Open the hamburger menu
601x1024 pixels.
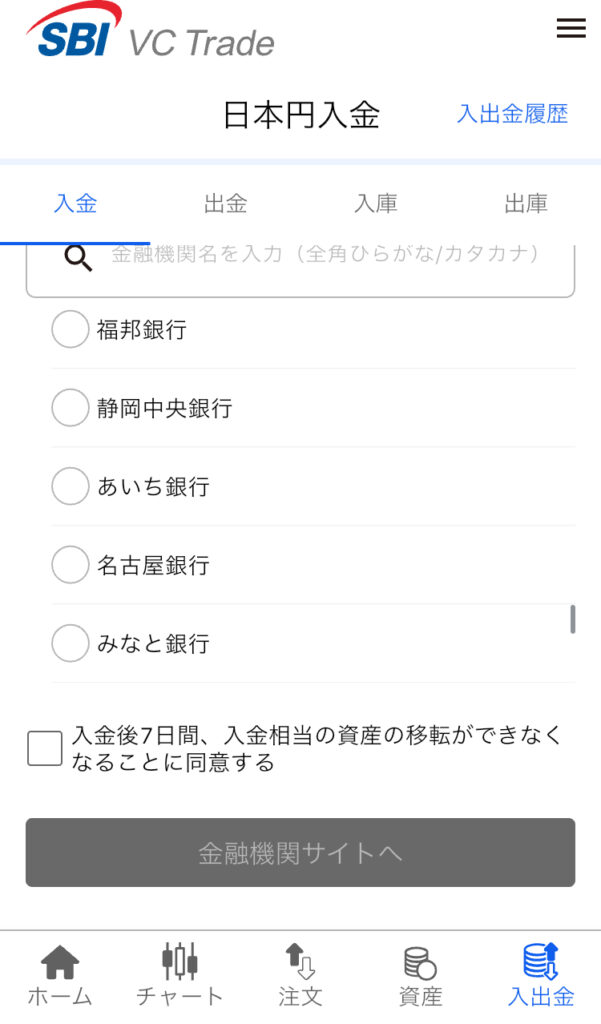point(571,29)
